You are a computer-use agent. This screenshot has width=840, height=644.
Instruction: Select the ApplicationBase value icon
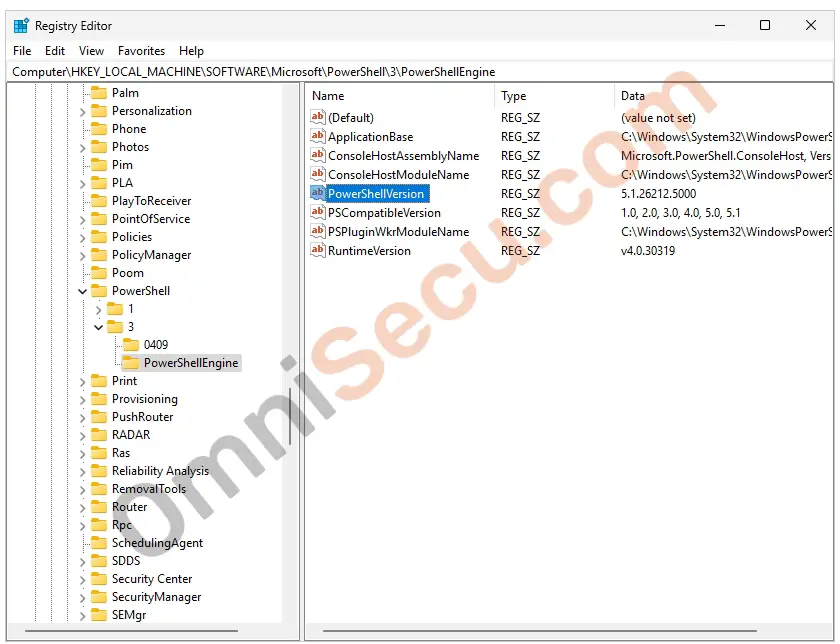(318, 137)
